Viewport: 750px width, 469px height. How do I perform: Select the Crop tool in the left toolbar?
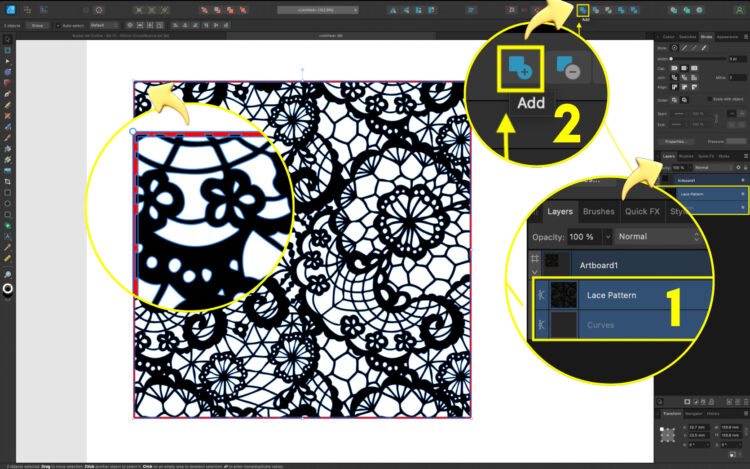(x=7, y=180)
